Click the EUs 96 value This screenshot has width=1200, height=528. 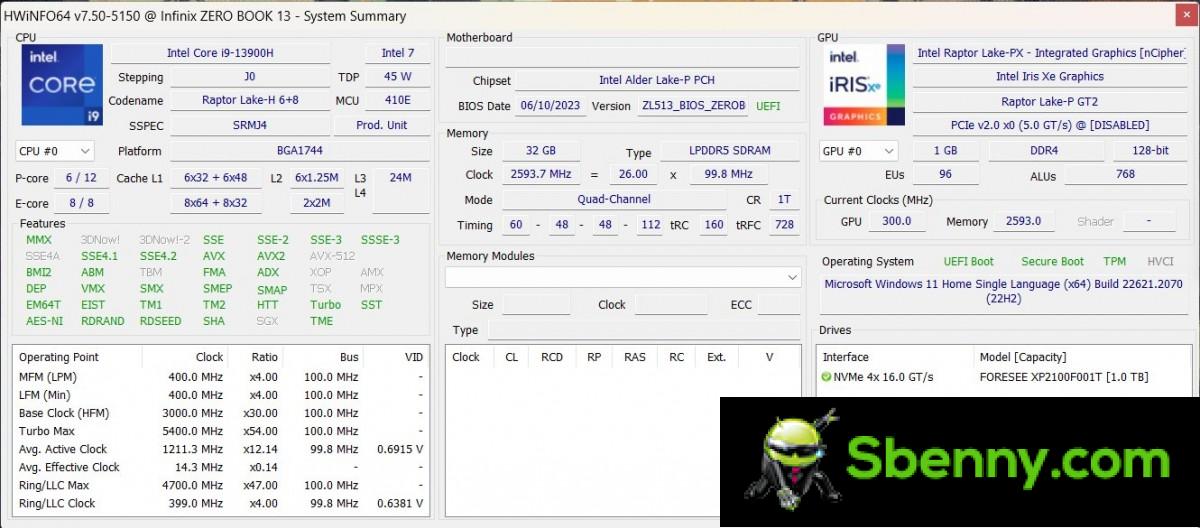click(944, 174)
